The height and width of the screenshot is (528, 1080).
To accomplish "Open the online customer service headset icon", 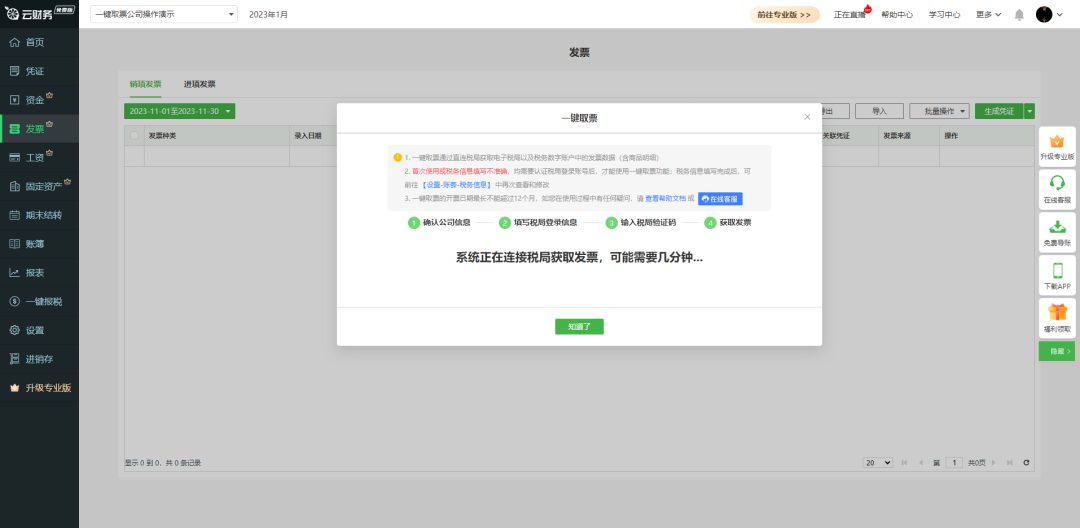I will [1057, 182].
